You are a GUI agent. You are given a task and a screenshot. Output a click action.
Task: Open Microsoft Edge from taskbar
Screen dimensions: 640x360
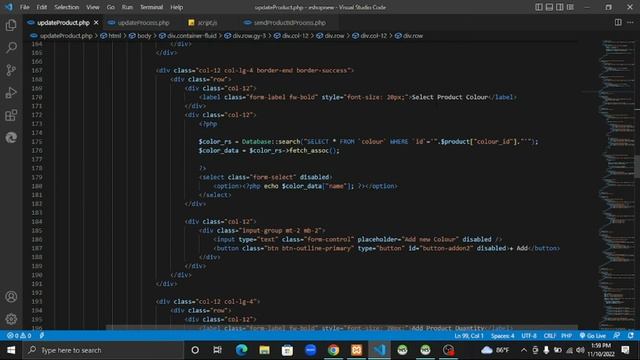(x=241, y=350)
